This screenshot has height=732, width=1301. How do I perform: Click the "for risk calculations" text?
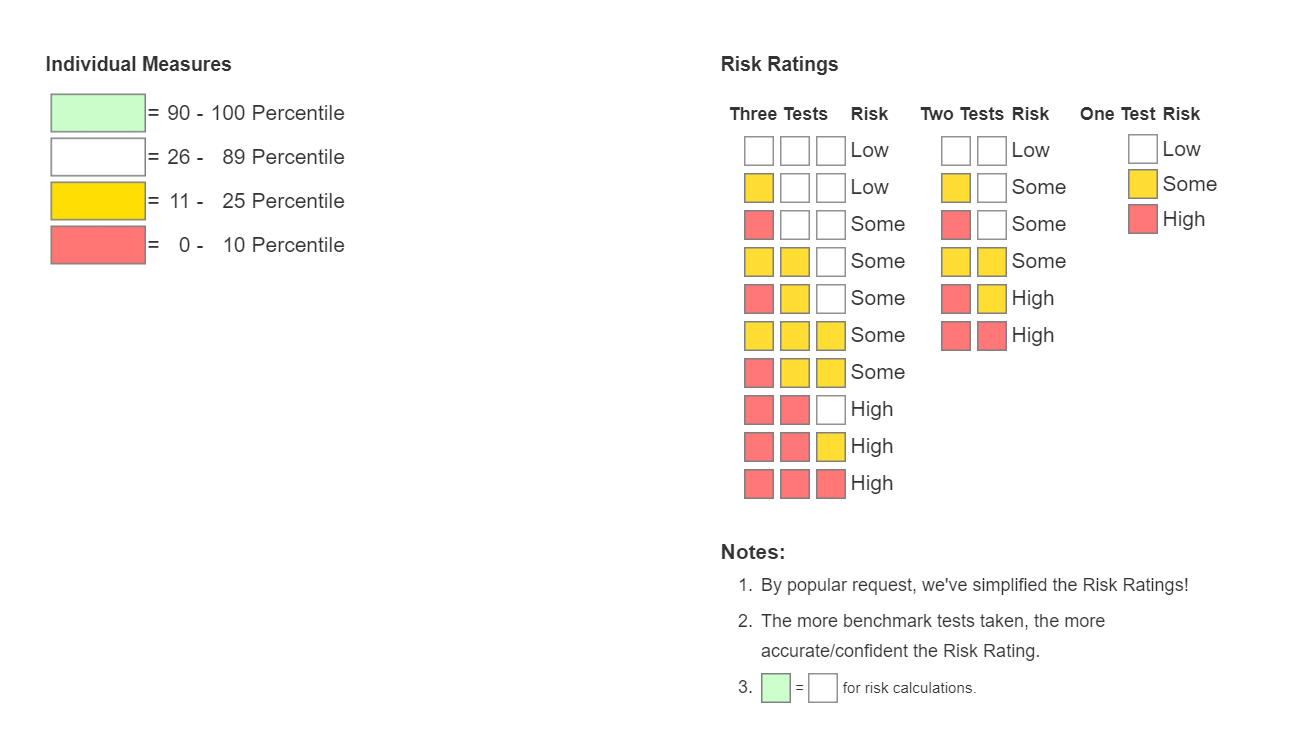[x=909, y=688]
